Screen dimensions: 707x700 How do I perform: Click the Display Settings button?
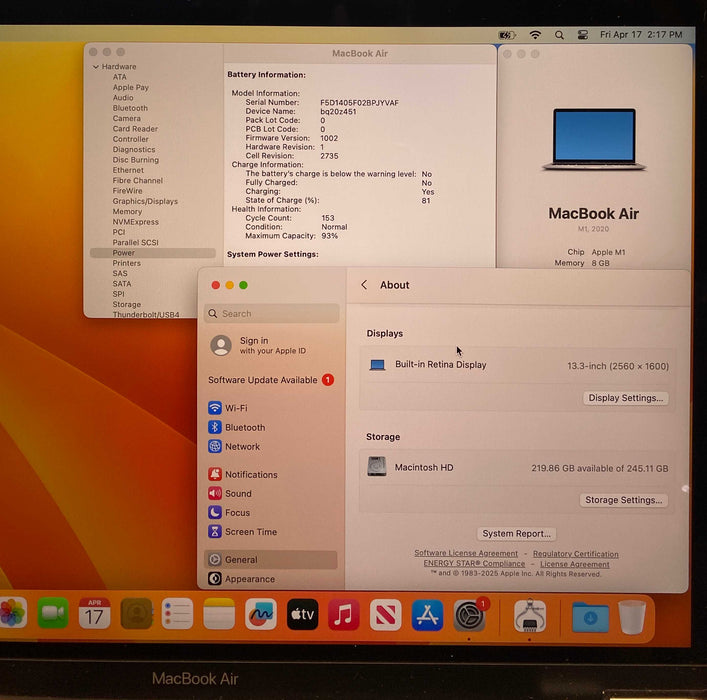click(625, 398)
